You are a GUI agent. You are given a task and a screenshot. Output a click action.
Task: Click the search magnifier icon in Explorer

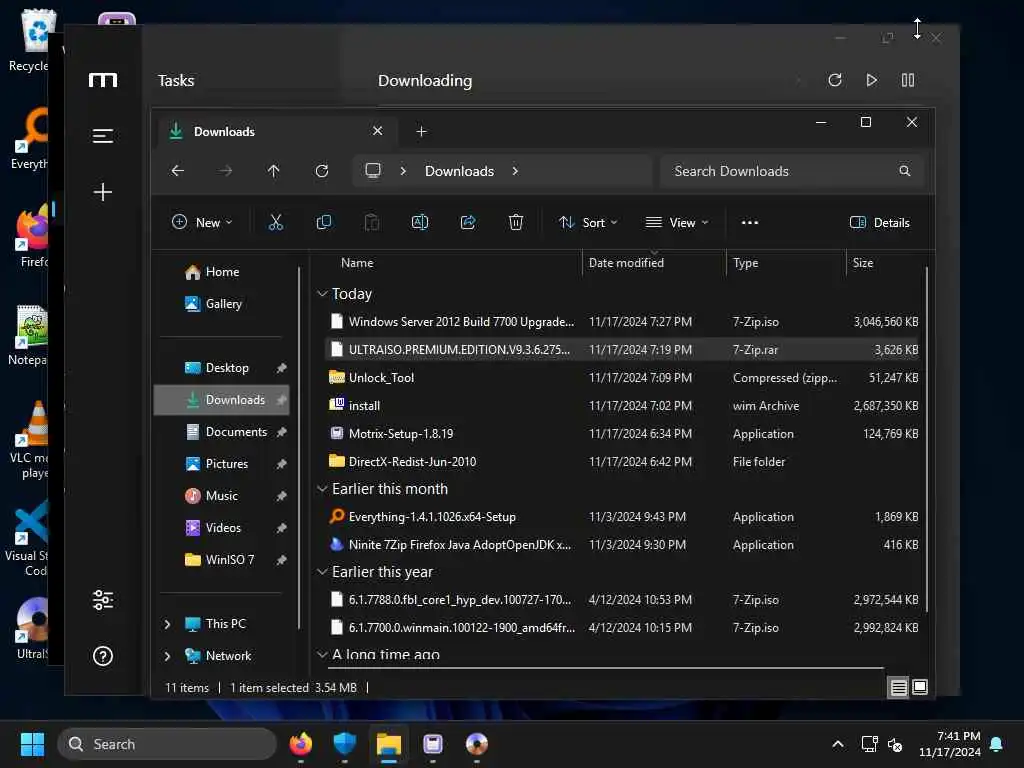pyautogui.click(x=904, y=171)
